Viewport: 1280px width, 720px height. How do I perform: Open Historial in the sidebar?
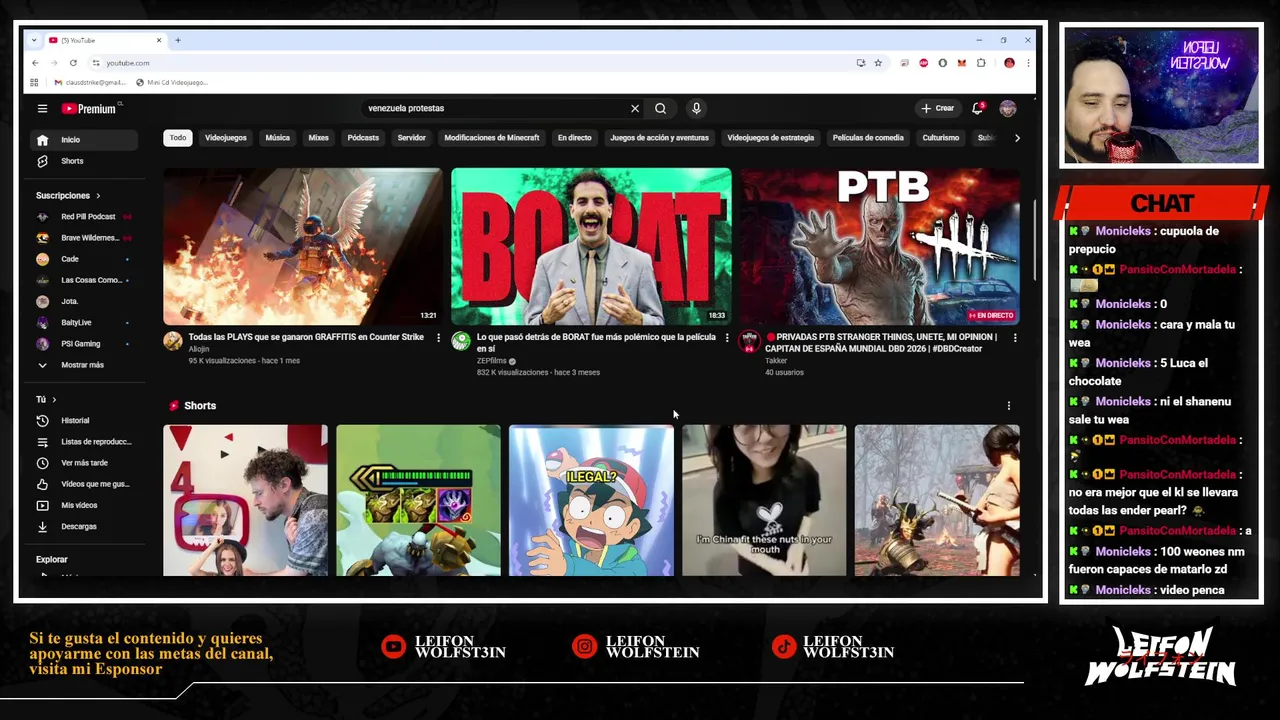click(85, 421)
